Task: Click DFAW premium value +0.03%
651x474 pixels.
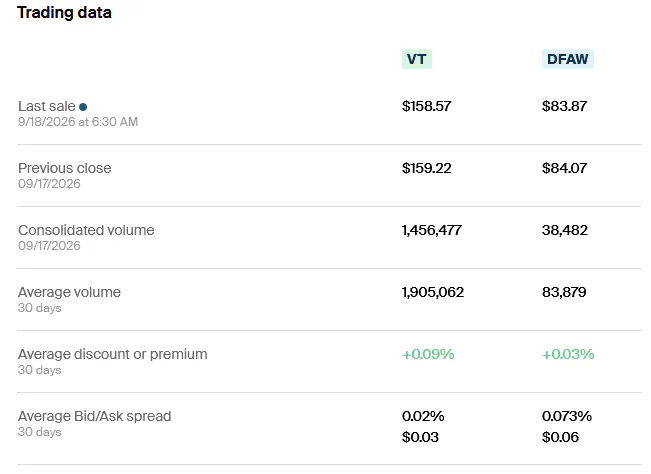Action: pos(568,354)
